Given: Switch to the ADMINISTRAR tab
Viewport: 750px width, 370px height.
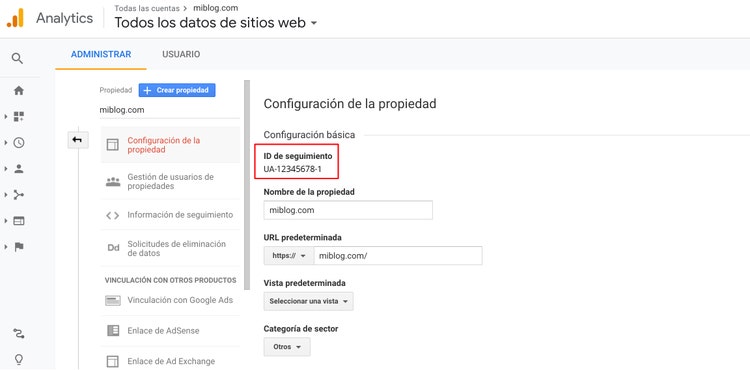Looking at the screenshot, I should pyautogui.click(x=101, y=54).
